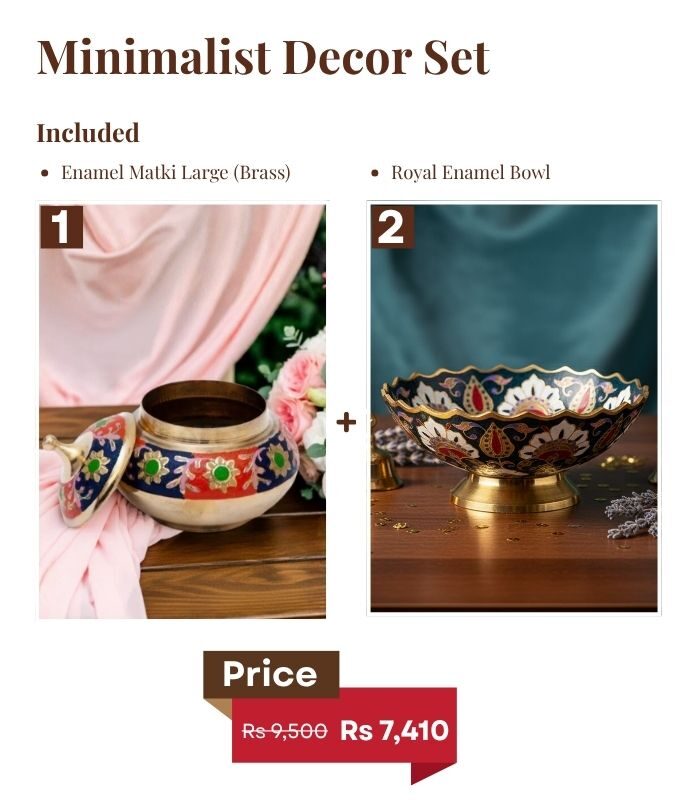The image size is (700, 800).
Task: Click bullet before Enamel Matki Large
Action: click(45, 173)
